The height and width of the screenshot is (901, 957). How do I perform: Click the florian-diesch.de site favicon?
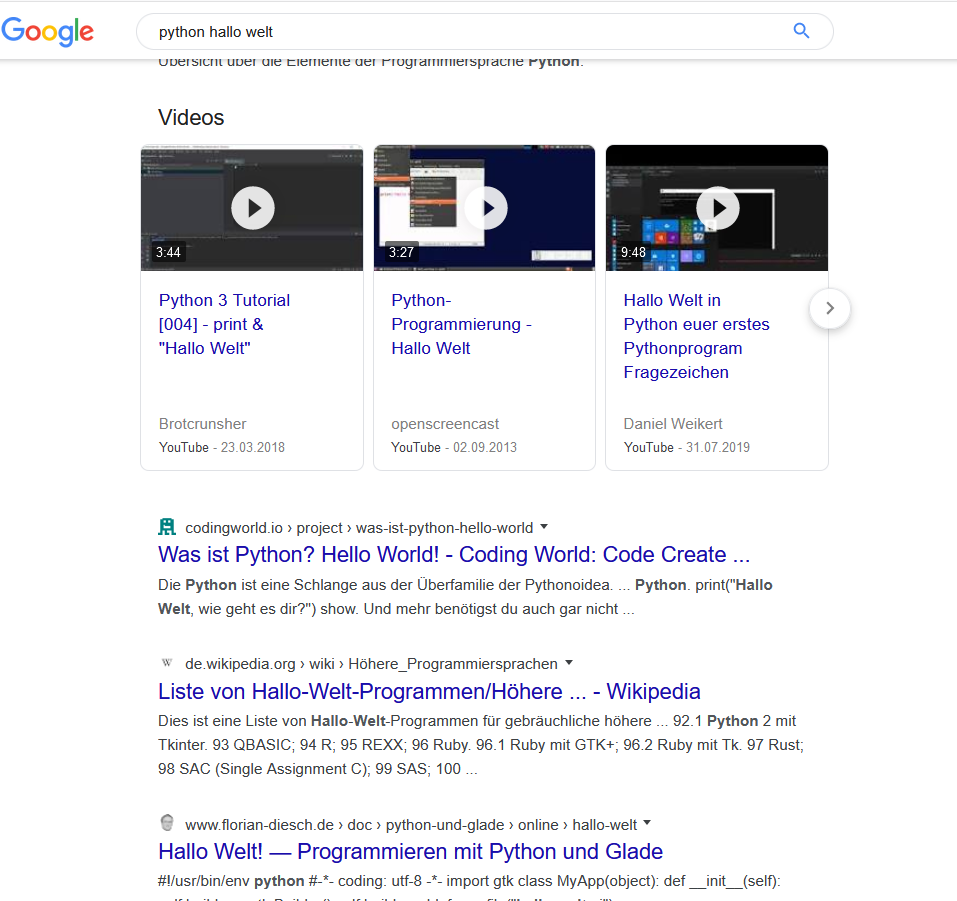click(x=166, y=821)
